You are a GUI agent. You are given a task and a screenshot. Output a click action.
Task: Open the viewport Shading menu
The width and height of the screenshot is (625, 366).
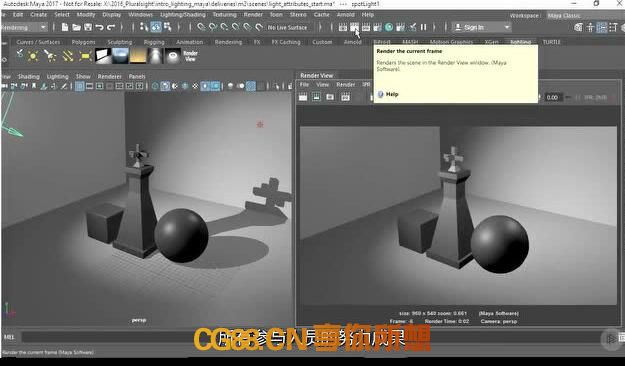29,77
